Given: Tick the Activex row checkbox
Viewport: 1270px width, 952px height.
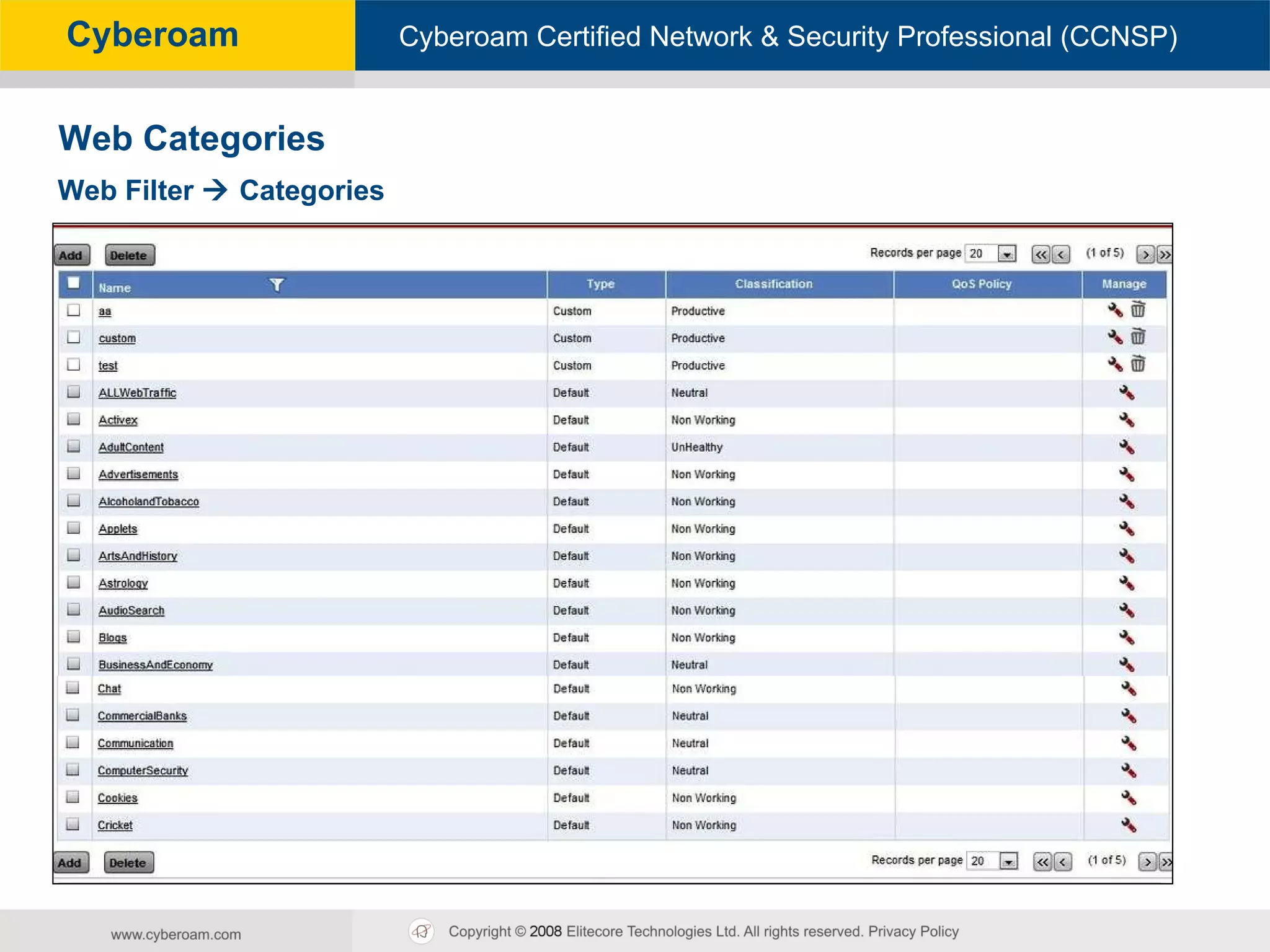Looking at the screenshot, I should click(73, 419).
